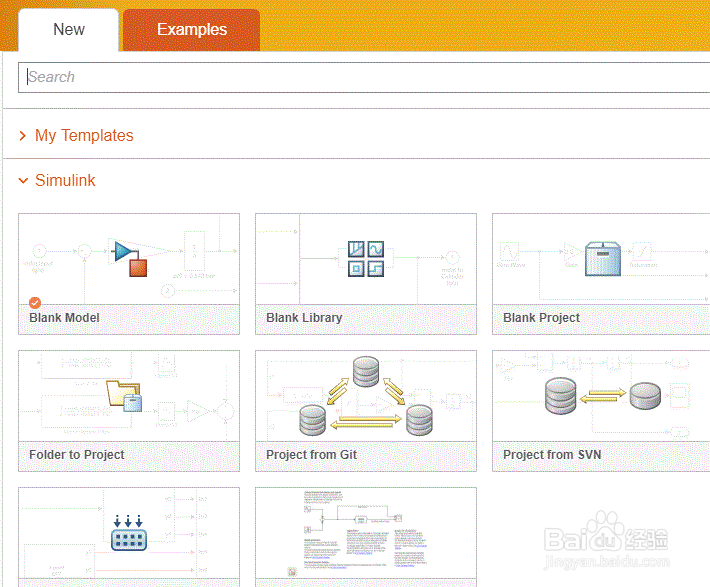Click the Blank Project box icon
The image size is (710, 587).
(x=603, y=259)
